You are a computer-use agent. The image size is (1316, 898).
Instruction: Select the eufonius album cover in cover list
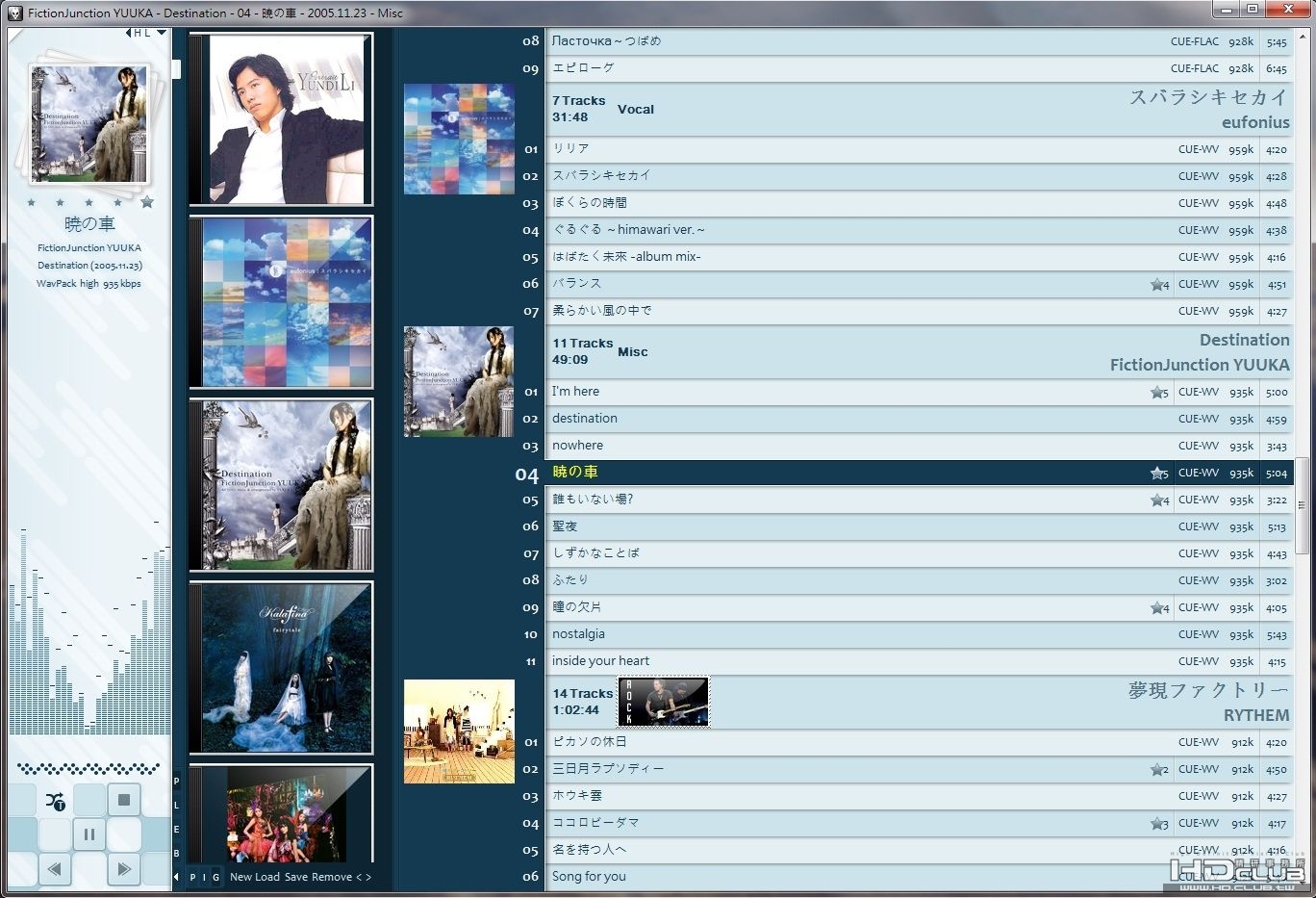click(x=281, y=302)
